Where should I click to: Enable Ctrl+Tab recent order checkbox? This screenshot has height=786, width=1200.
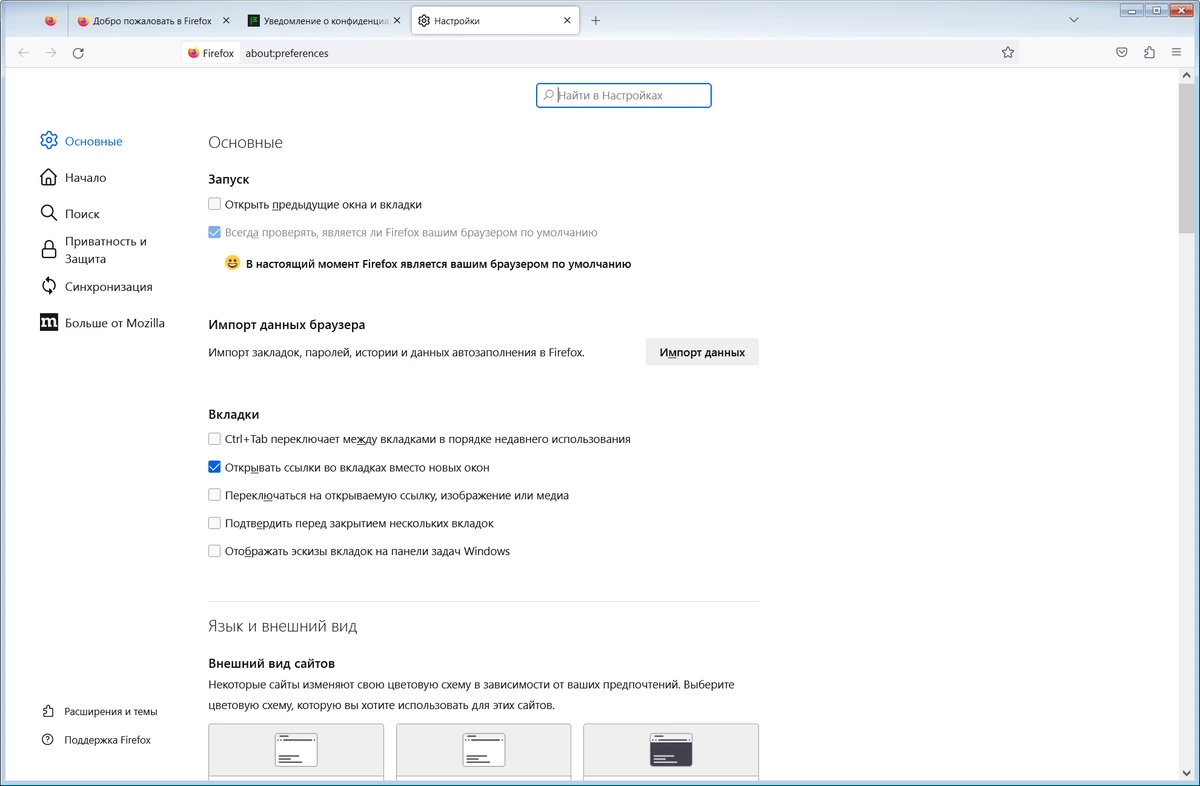(214, 438)
